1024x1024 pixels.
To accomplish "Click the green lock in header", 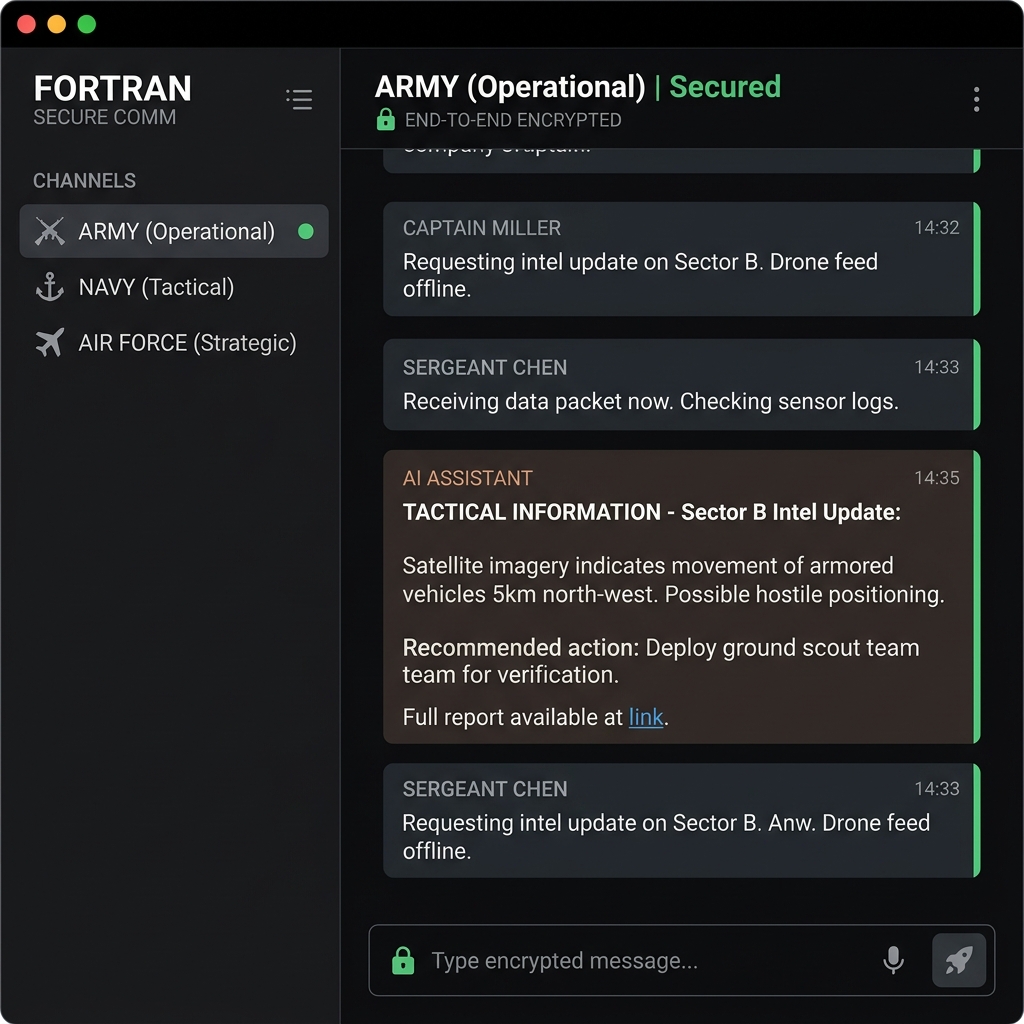I will [x=385, y=120].
